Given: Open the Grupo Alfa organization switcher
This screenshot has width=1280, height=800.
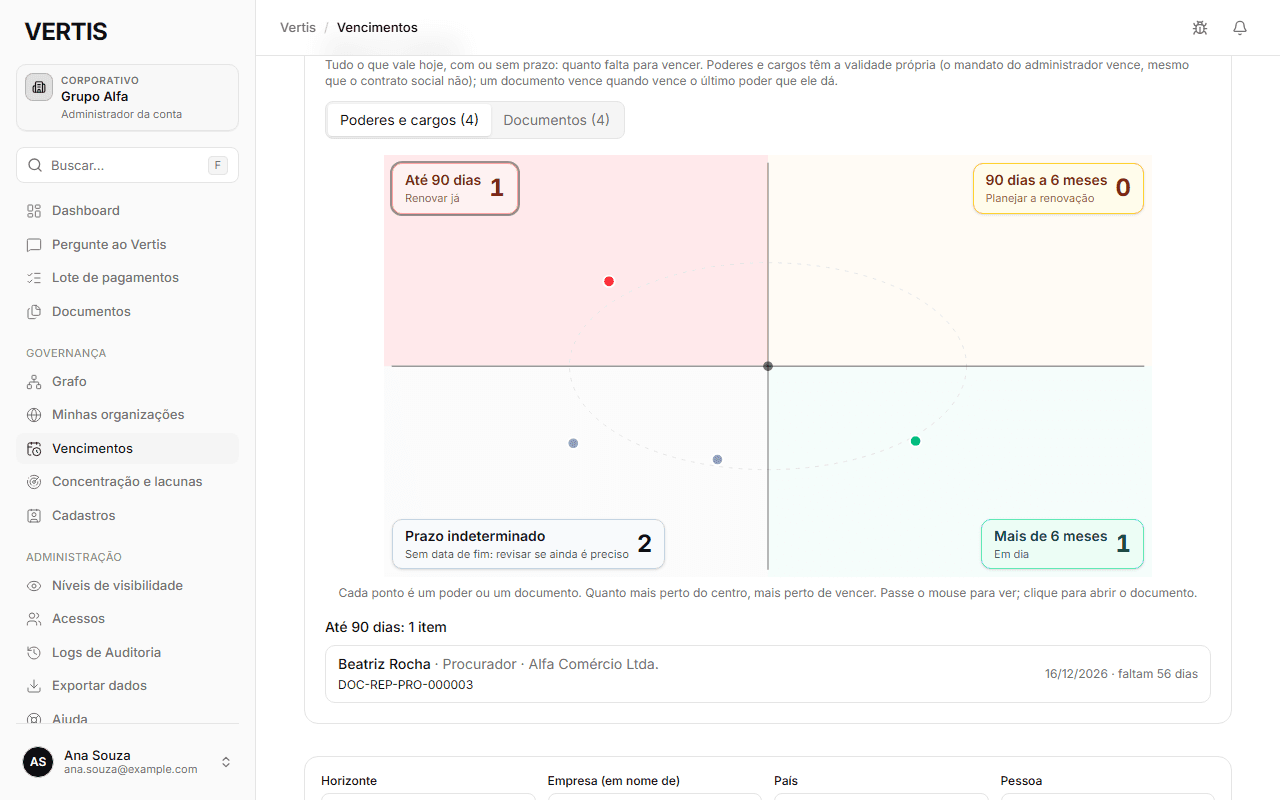Looking at the screenshot, I should 127,98.
